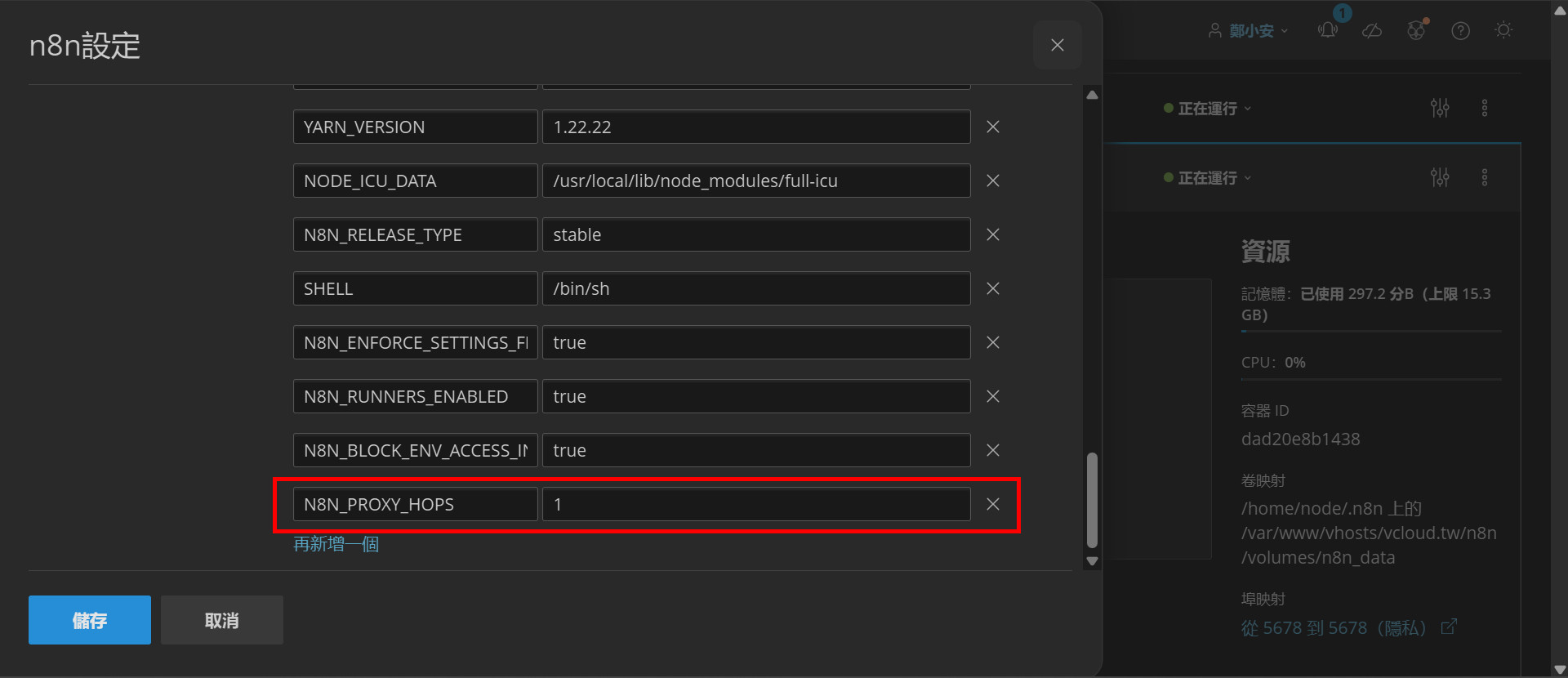
Task: Remove the YARN_VERSION variable row
Action: pos(993,127)
